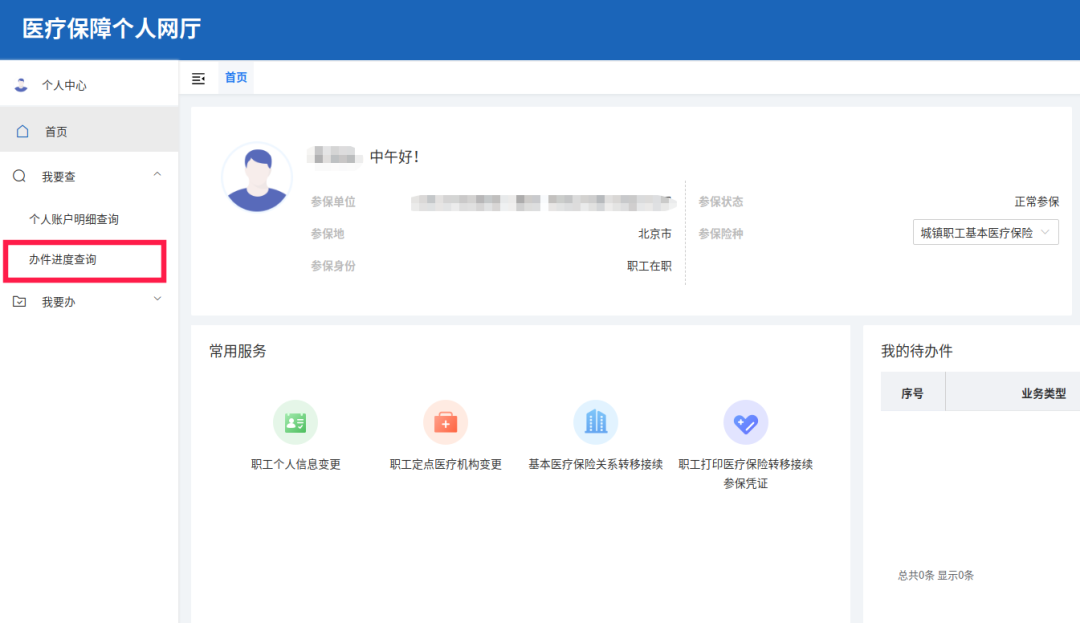
Task: Click the 基本医疗保险关系转移接续 building icon
Action: point(595,422)
